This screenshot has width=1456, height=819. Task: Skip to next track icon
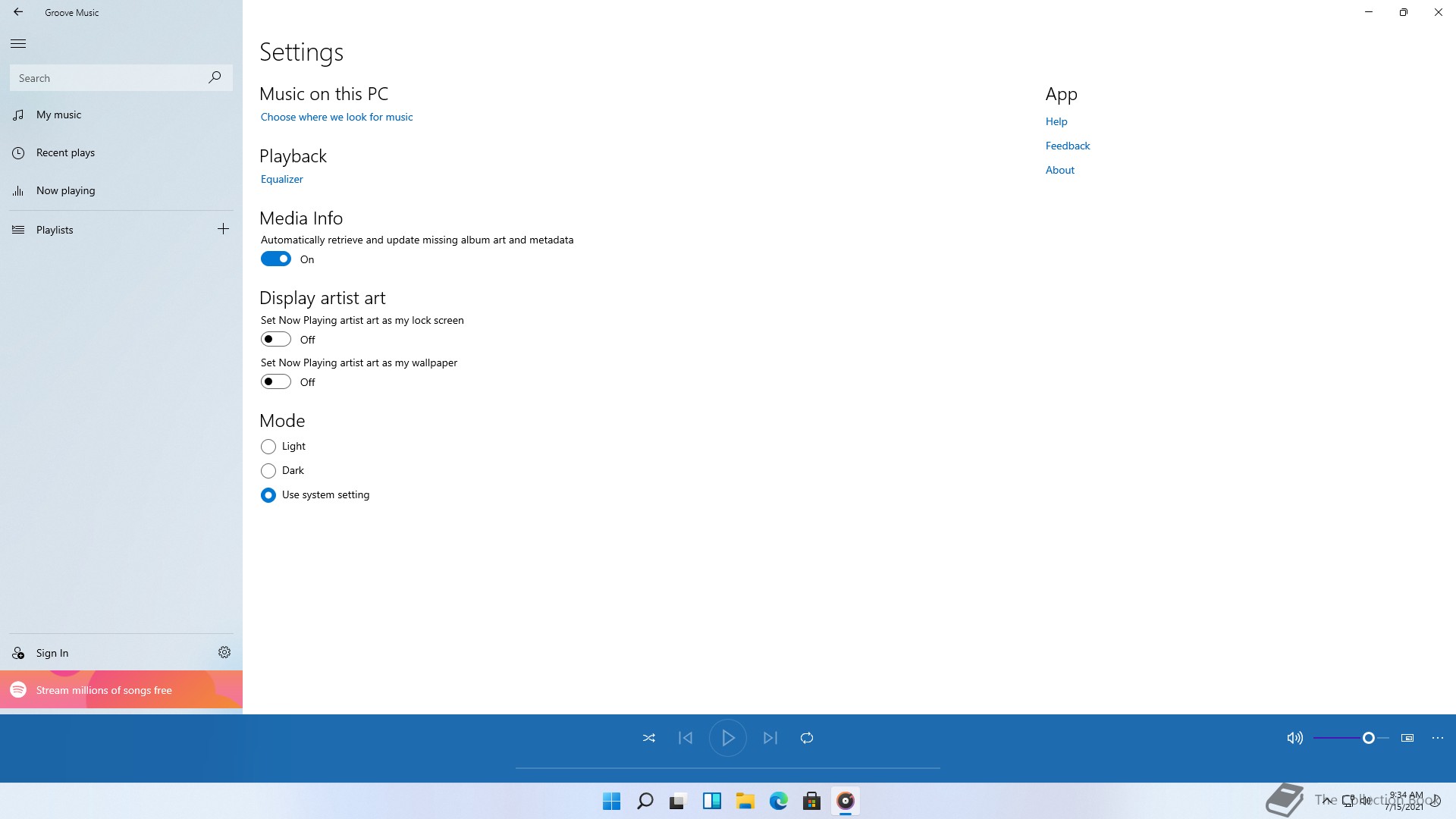[x=770, y=738]
